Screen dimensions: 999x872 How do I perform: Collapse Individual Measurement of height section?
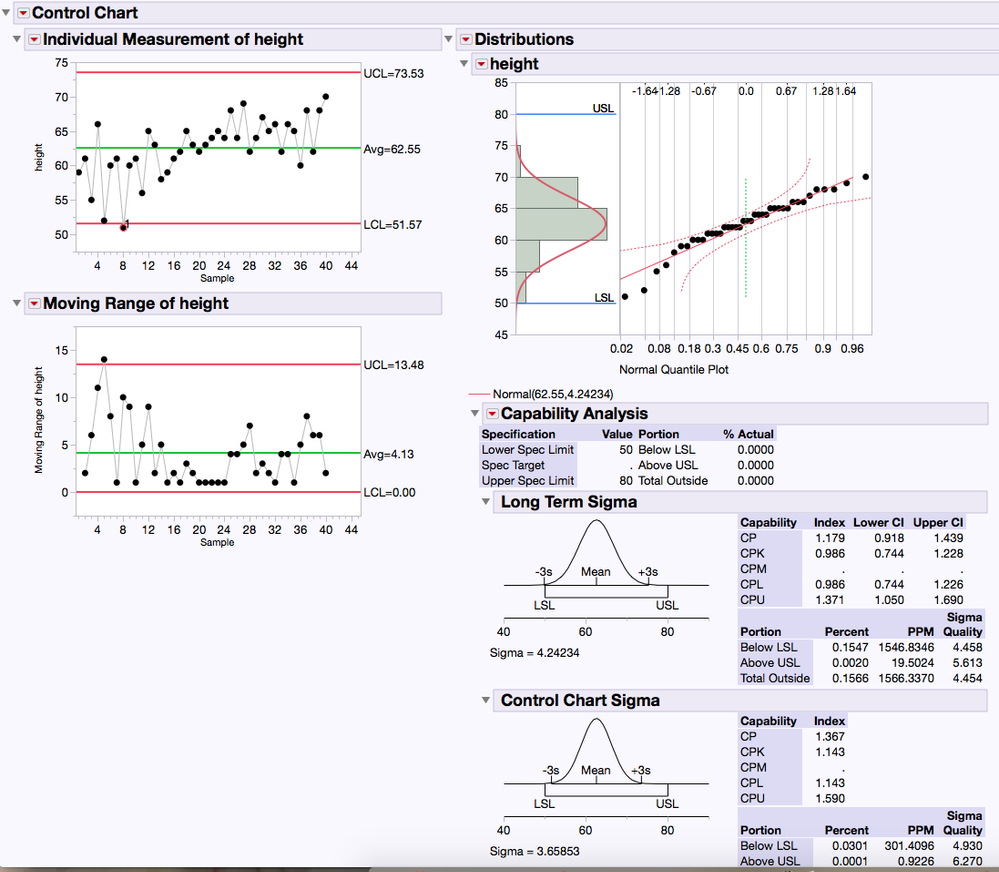tap(17, 39)
